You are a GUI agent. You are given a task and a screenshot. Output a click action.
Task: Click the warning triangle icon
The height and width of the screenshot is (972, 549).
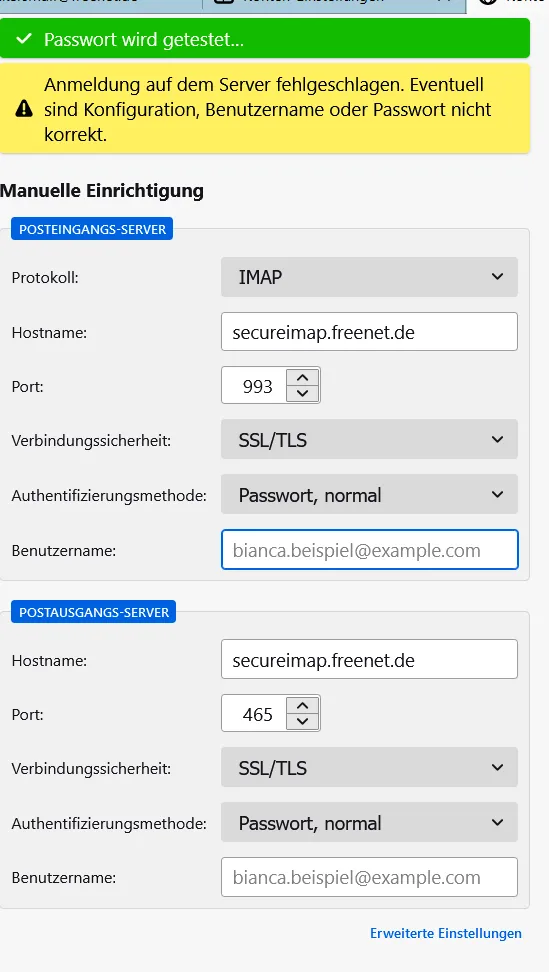[x=24, y=109]
